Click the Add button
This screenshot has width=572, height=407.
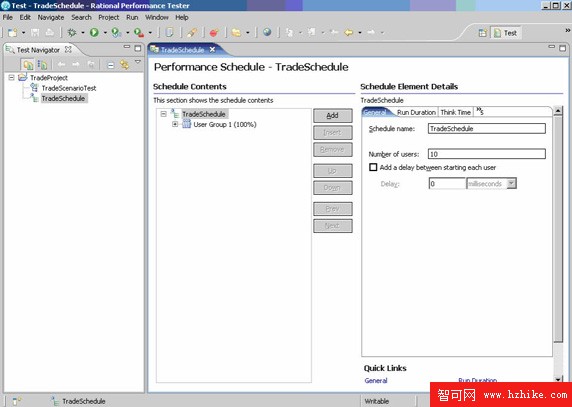pos(333,116)
